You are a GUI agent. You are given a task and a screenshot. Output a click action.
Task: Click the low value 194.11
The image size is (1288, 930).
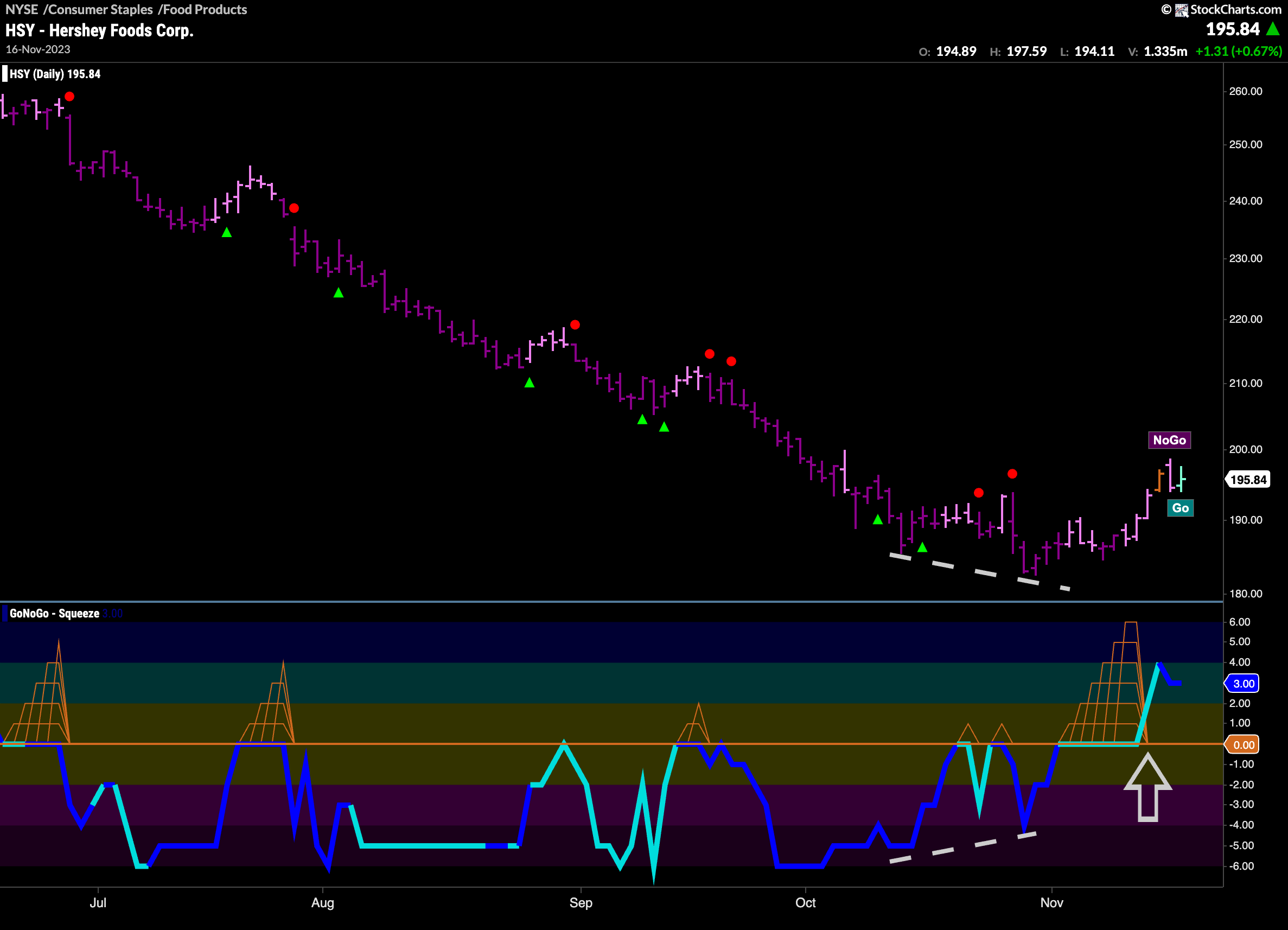(1094, 52)
